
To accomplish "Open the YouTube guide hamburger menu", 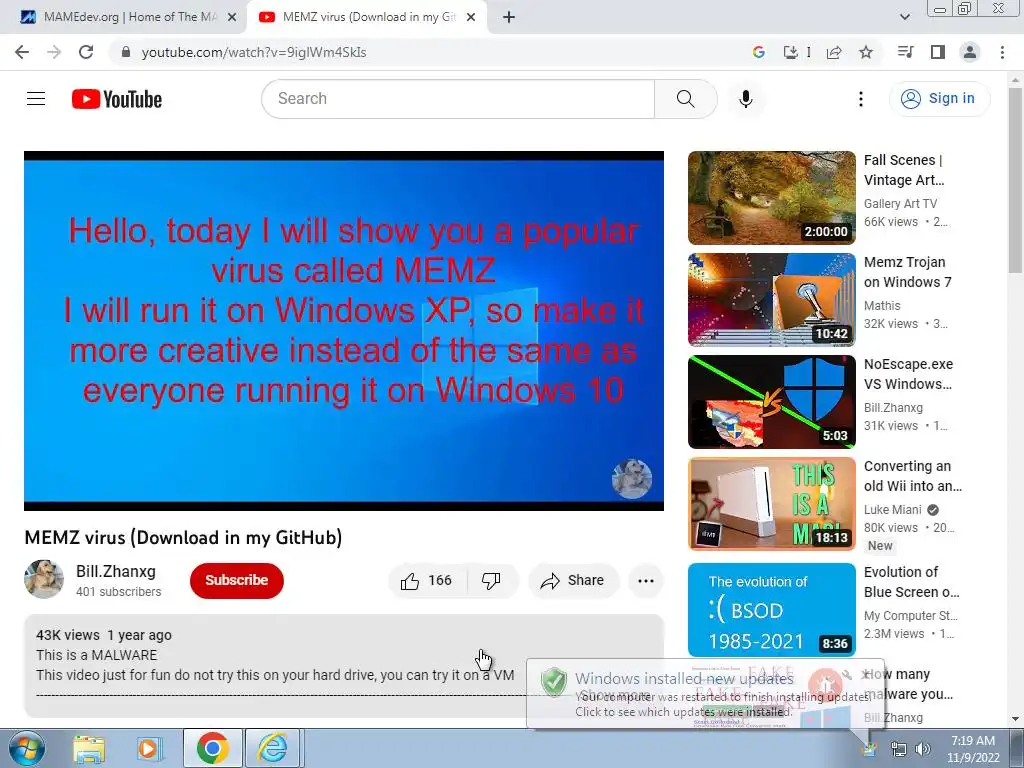I will (36, 99).
